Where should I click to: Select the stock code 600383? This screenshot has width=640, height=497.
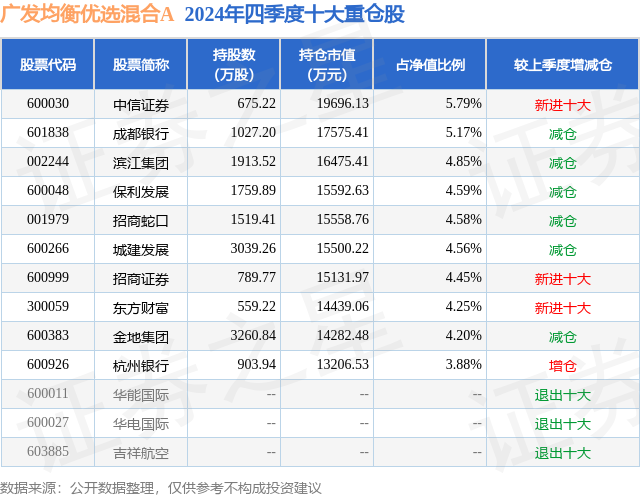48,335
